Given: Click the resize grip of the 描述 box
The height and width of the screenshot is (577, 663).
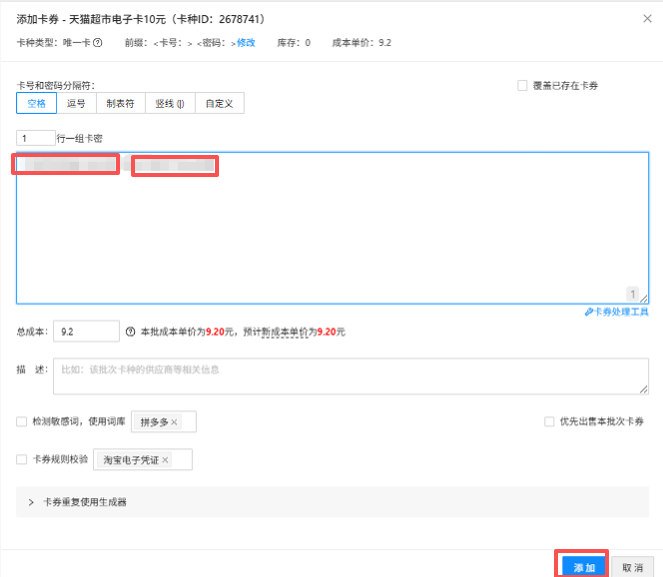Looking at the screenshot, I should 643,389.
